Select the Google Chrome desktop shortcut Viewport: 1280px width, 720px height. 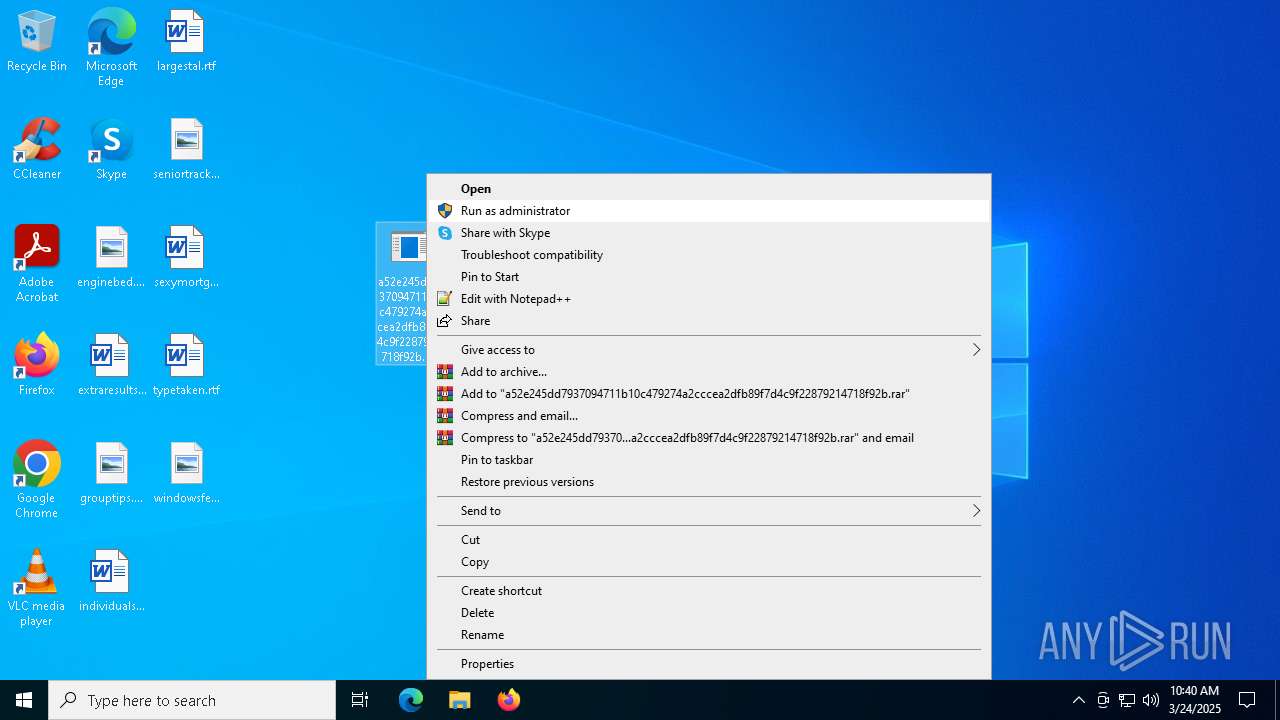point(37,480)
